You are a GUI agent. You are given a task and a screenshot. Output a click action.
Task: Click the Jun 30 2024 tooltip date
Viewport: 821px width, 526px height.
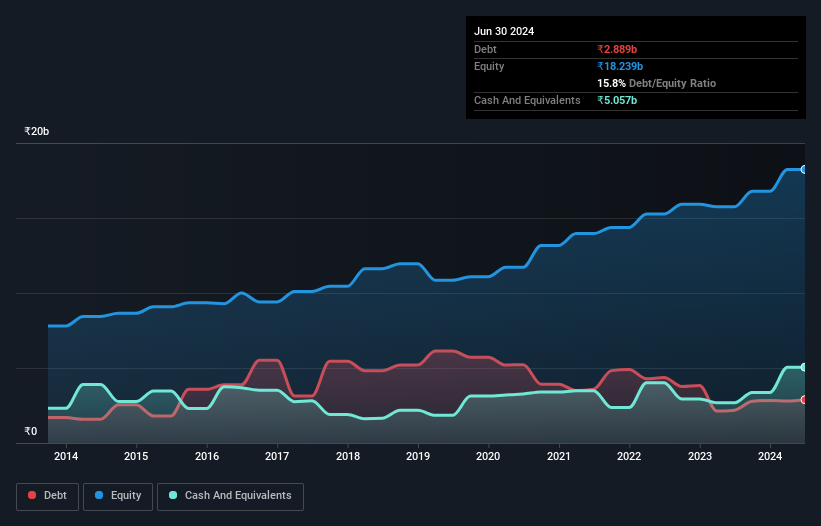504,31
